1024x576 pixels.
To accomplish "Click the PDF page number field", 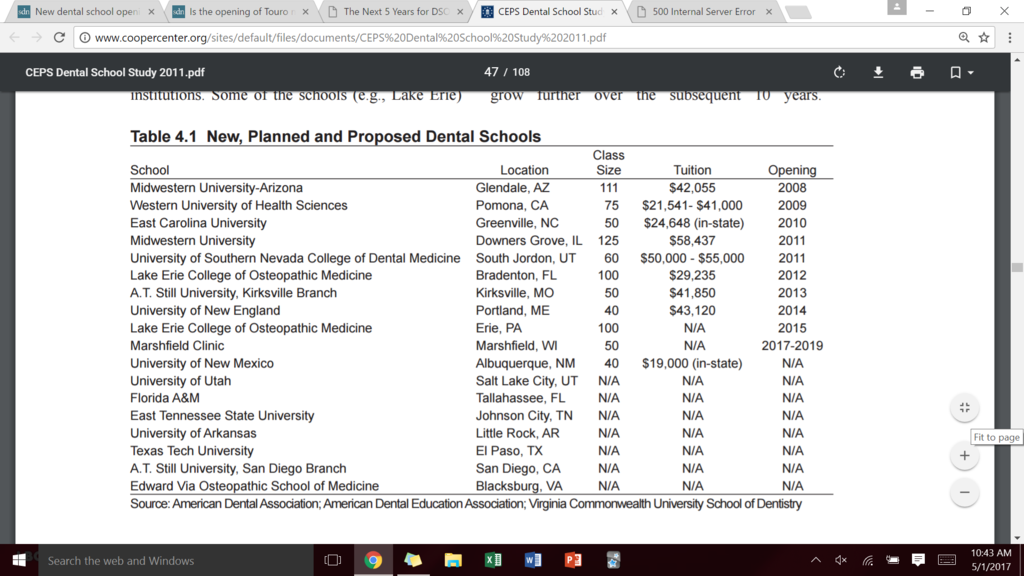I will pos(490,72).
